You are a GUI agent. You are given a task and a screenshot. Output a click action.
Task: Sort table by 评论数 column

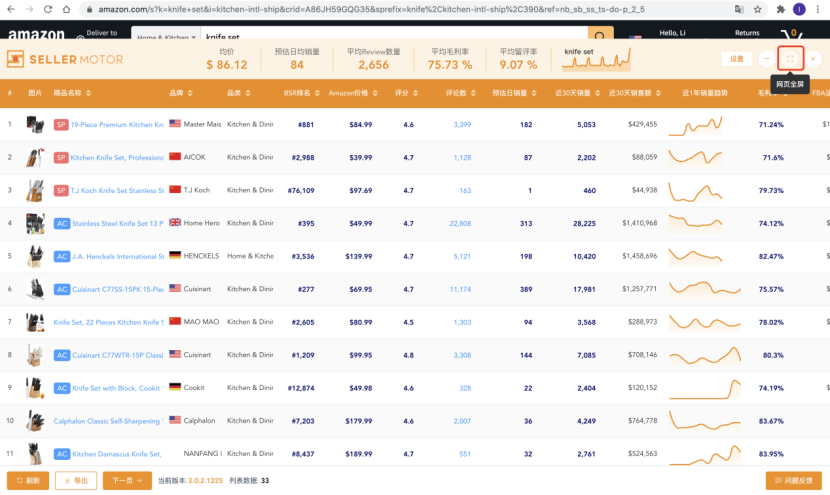pyautogui.click(x=456, y=93)
